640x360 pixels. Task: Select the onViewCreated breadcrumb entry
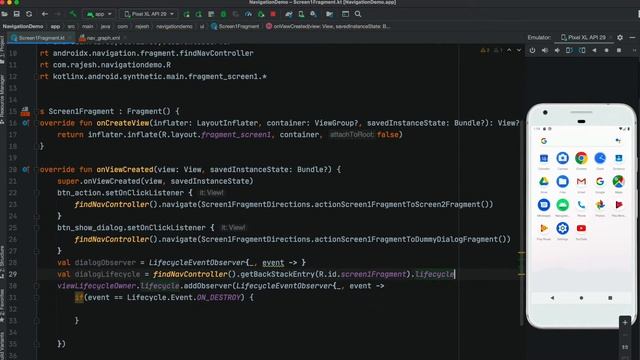[328, 26]
